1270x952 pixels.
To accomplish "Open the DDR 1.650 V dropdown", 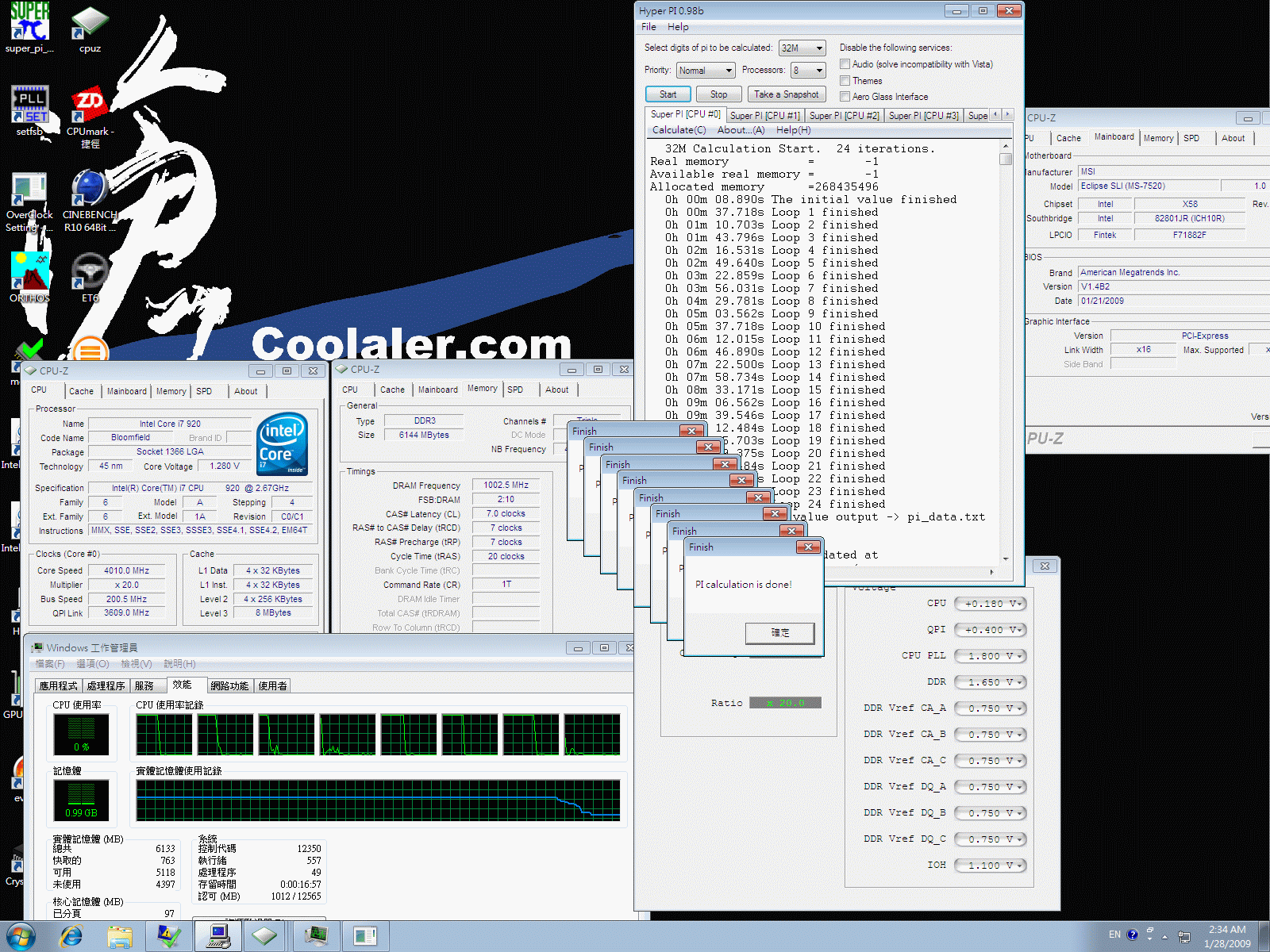I will pyautogui.click(x=990, y=682).
